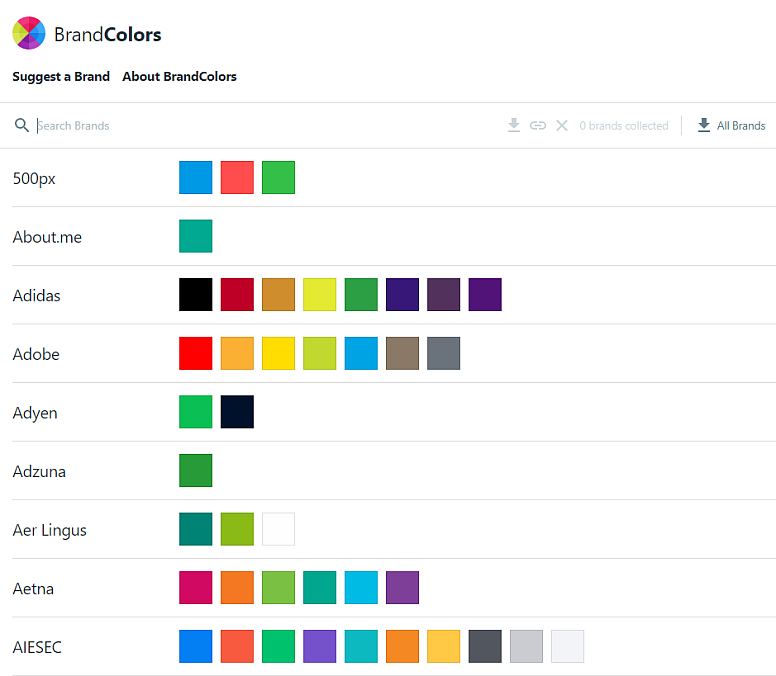Copy the Adobe lime green swatch

click(320, 353)
